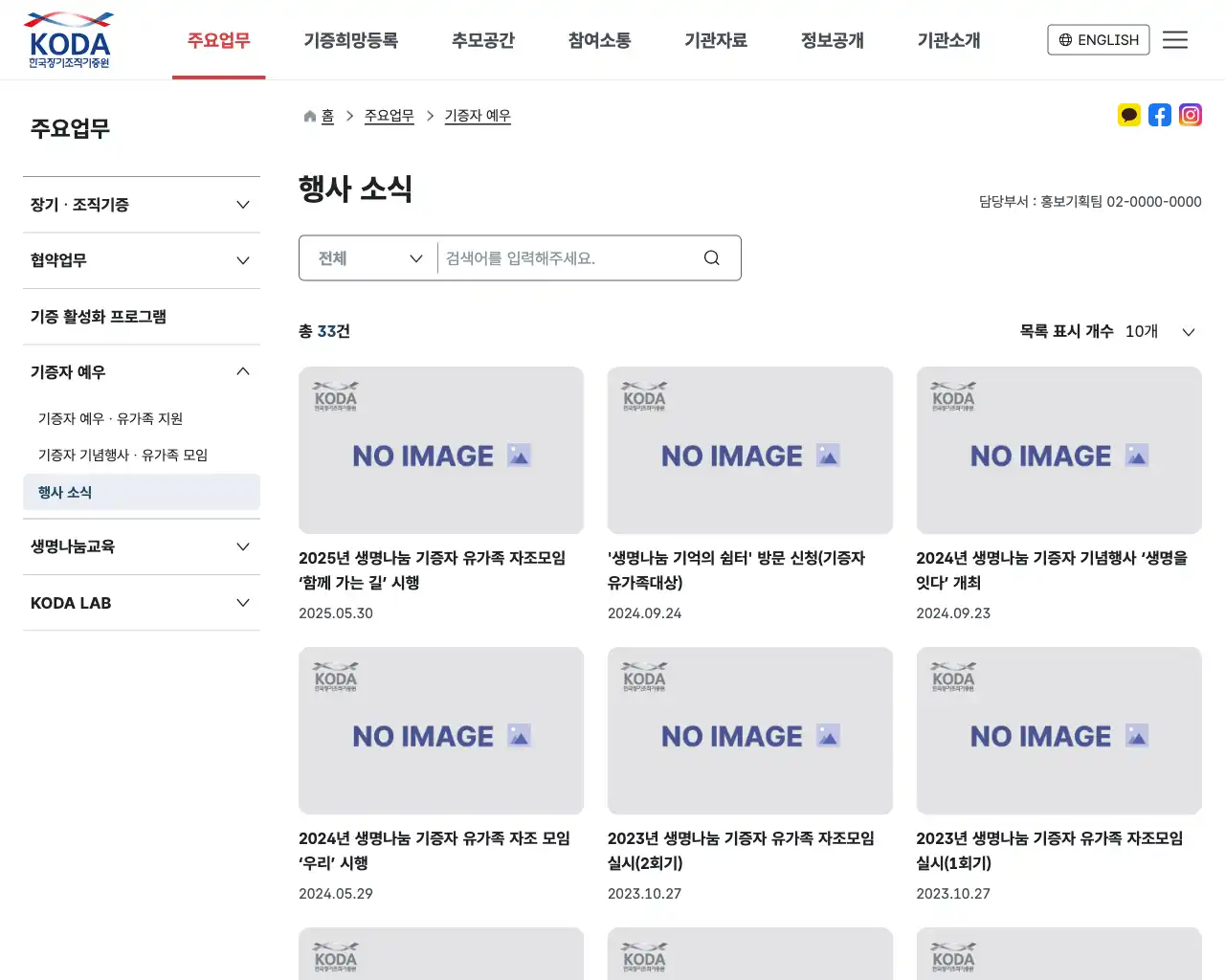
Task: Open KODA's Instagram profile
Action: pos(1191,115)
